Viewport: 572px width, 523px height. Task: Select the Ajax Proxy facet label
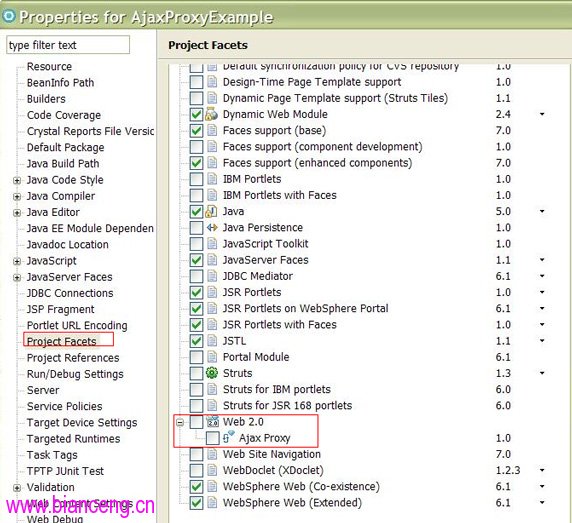(x=264, y=438)
